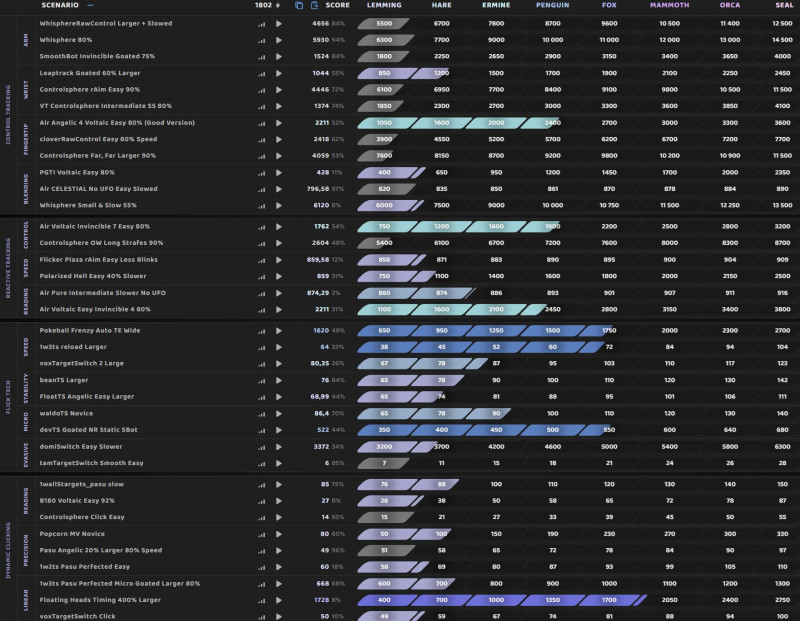Open stats icon for Pasu Angelic 20% Larger

coord(262,551)
